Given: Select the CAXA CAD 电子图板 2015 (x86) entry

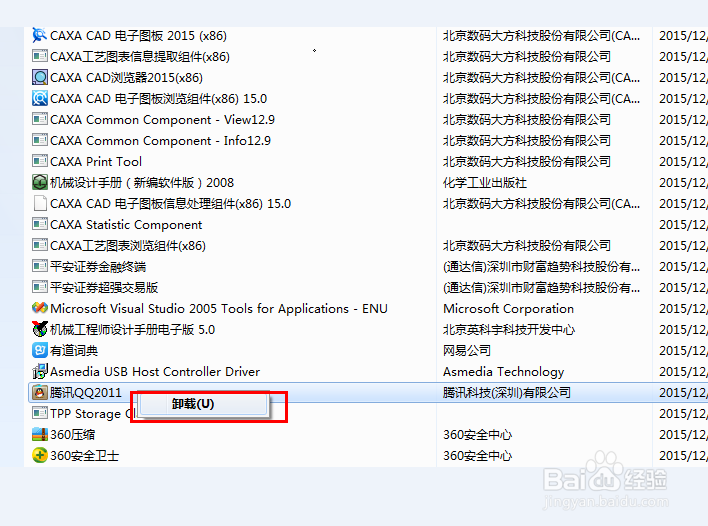Looking at the screenshot, I should (138, 36).
